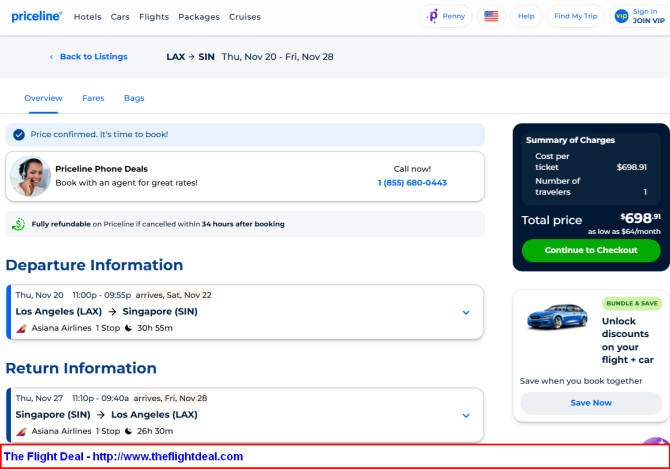Click the blue car bundle image
The width and height of the screenshot is (670, 469).
coord(557,316)
